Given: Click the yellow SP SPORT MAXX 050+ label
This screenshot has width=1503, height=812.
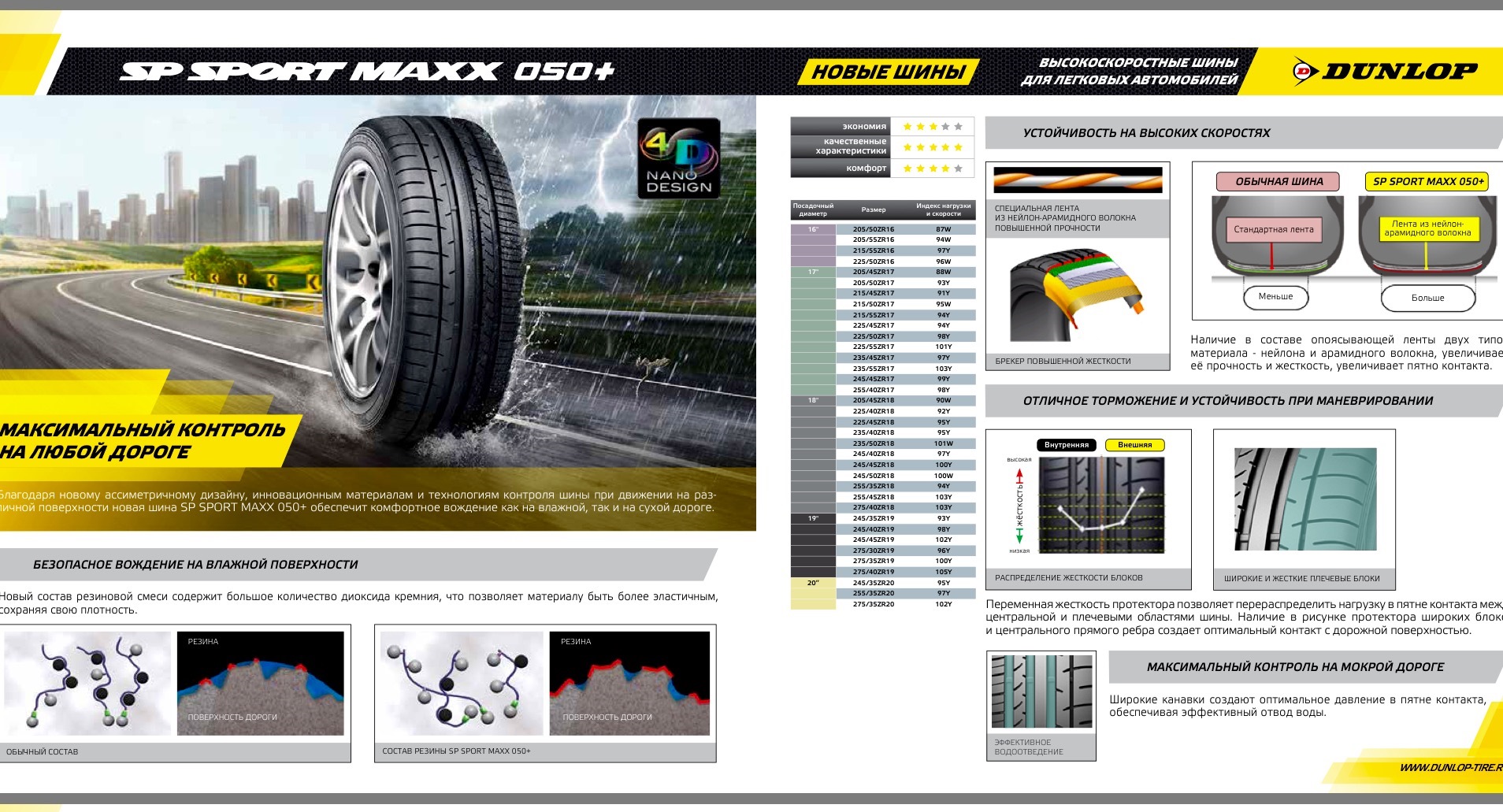Looking at the screenshot, I should tap(1427, 181).
